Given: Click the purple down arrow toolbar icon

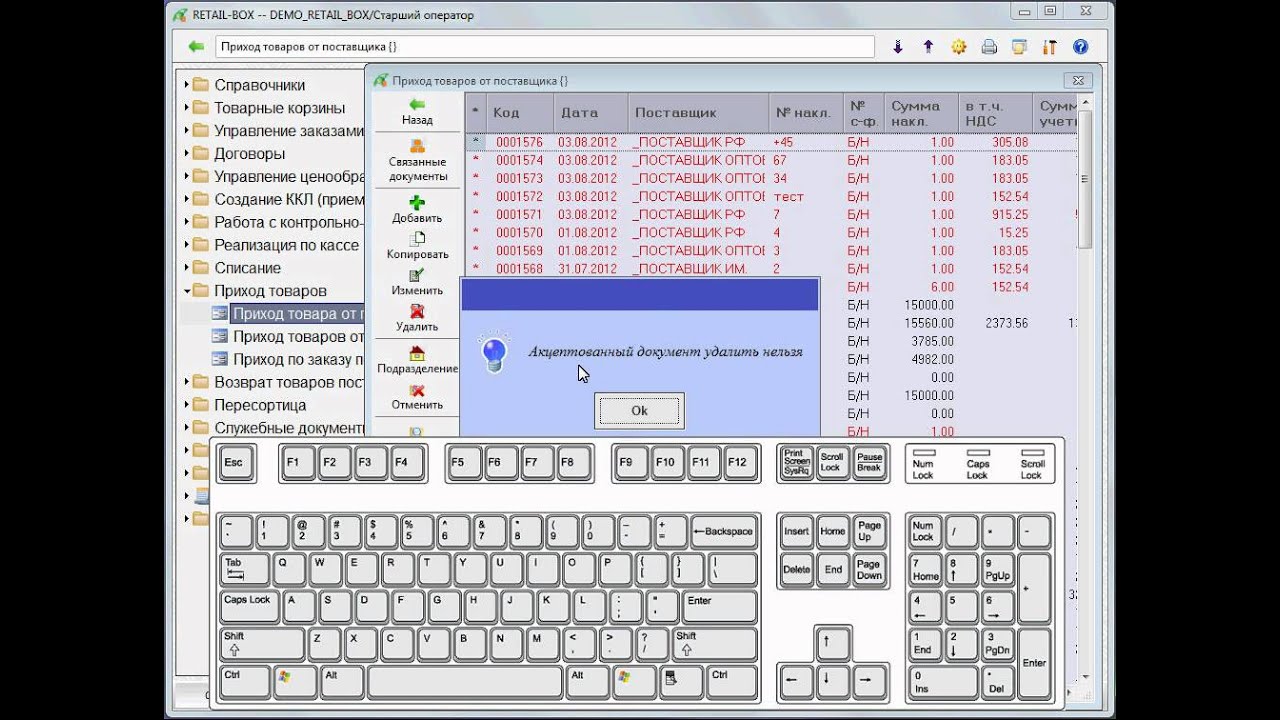Looking at the screenshot, I should point(898,47).
